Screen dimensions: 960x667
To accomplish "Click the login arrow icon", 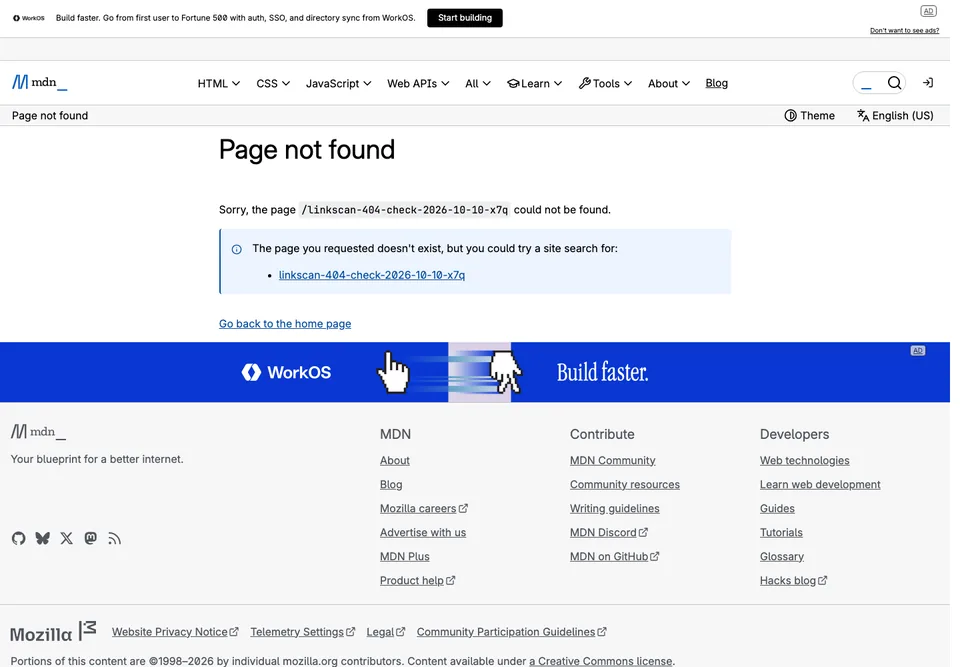I will [x=928, y=83].
